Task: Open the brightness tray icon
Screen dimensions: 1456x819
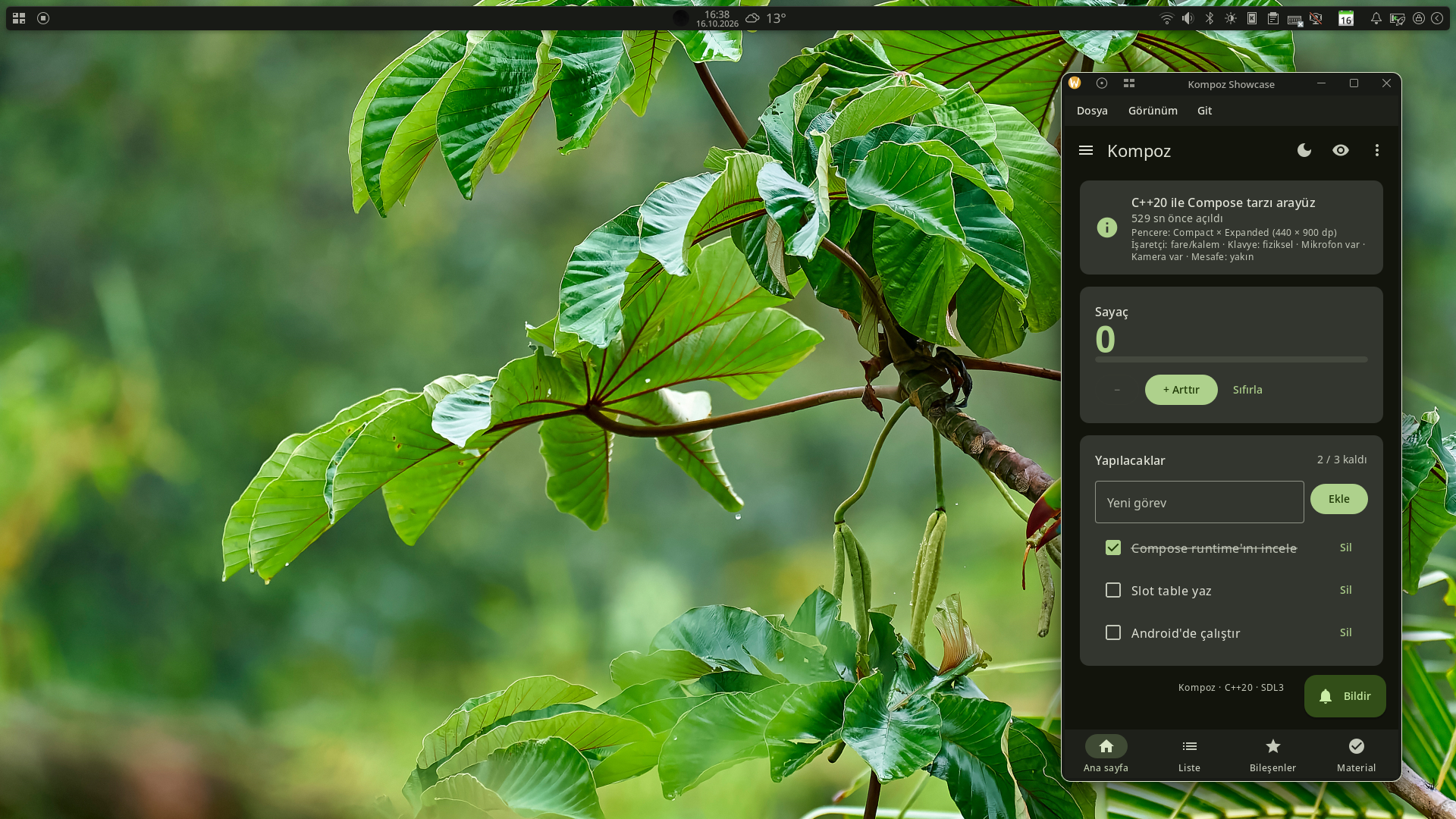Action: [x=1231, y=18]
